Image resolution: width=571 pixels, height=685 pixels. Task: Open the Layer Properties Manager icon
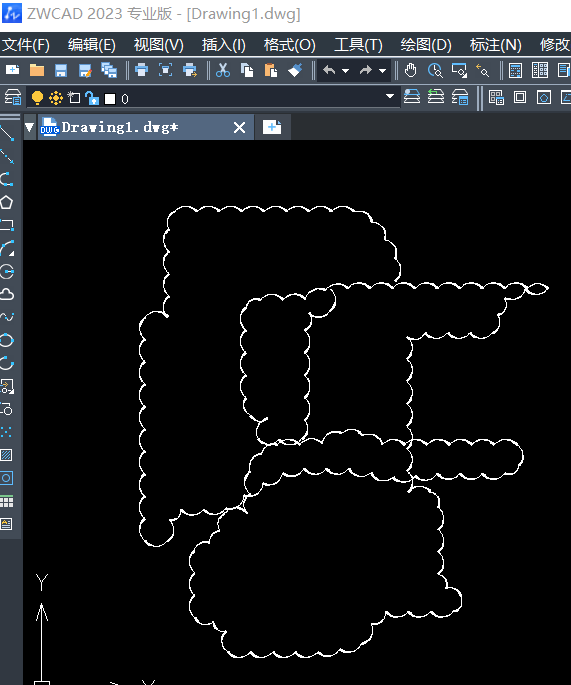pos(13,97)
